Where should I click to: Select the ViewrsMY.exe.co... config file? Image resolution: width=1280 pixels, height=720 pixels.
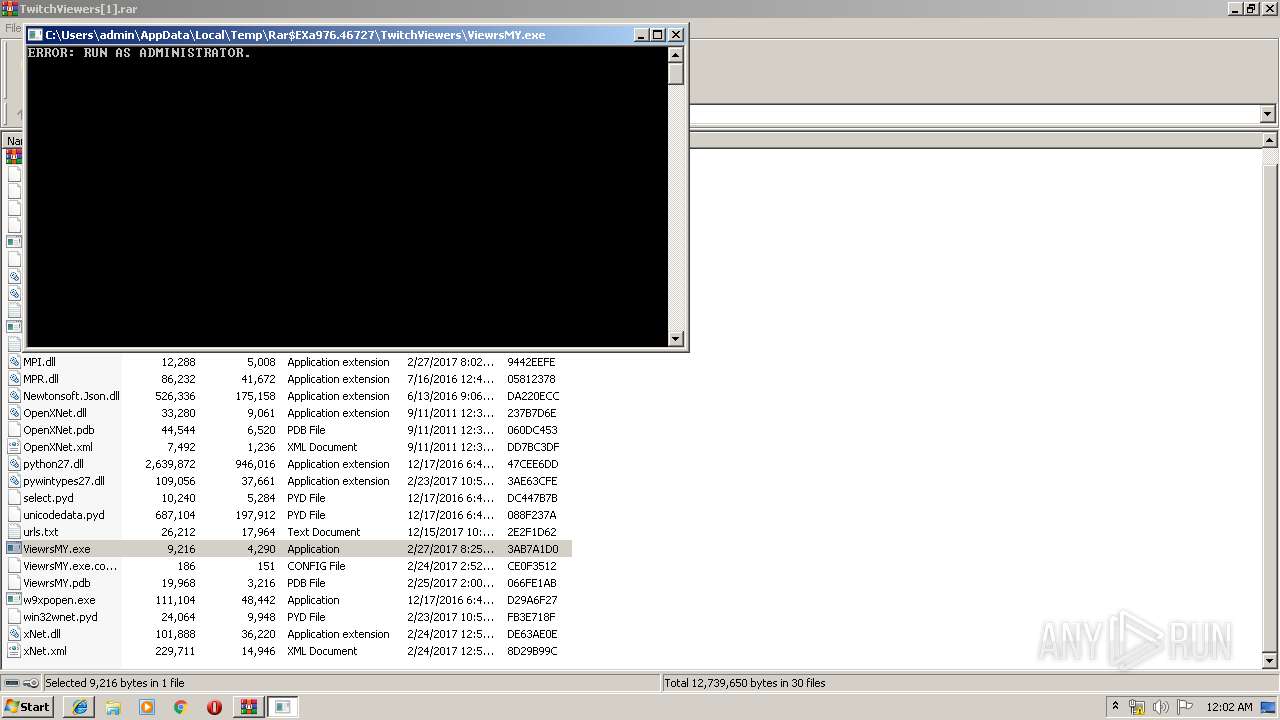pos(70,566)
